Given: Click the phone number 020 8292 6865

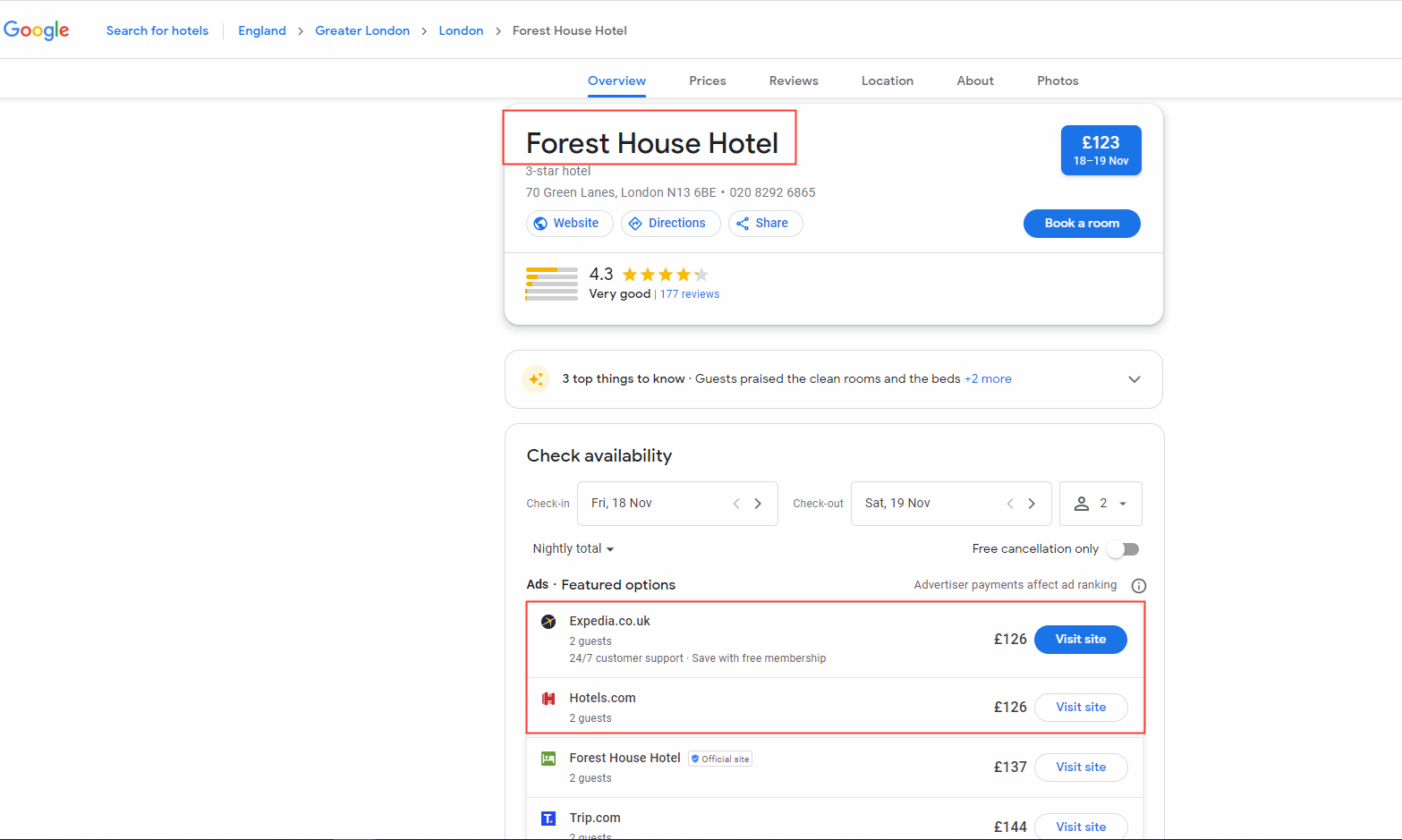Looking at the screenshot, I should pyautogui.click(x=772, y=193).
